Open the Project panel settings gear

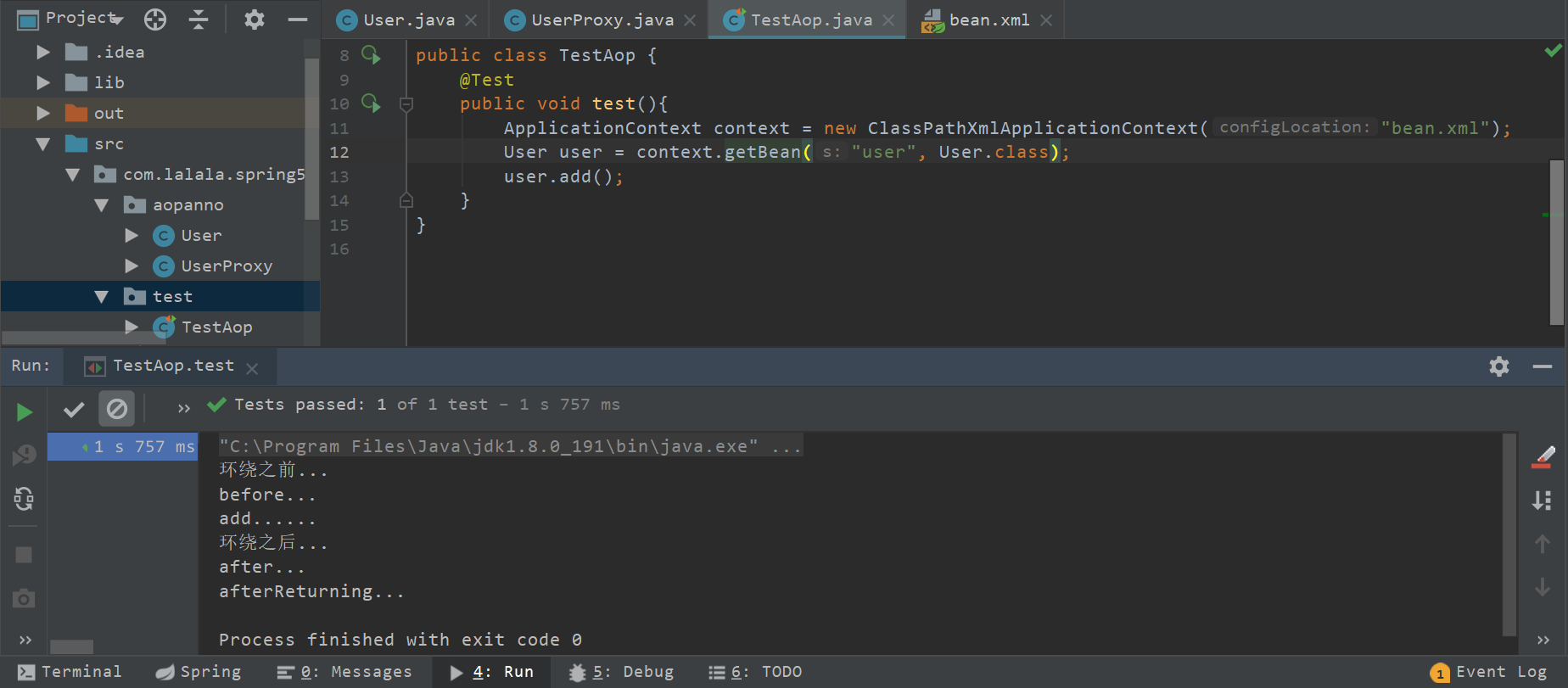tap(254, 19)
